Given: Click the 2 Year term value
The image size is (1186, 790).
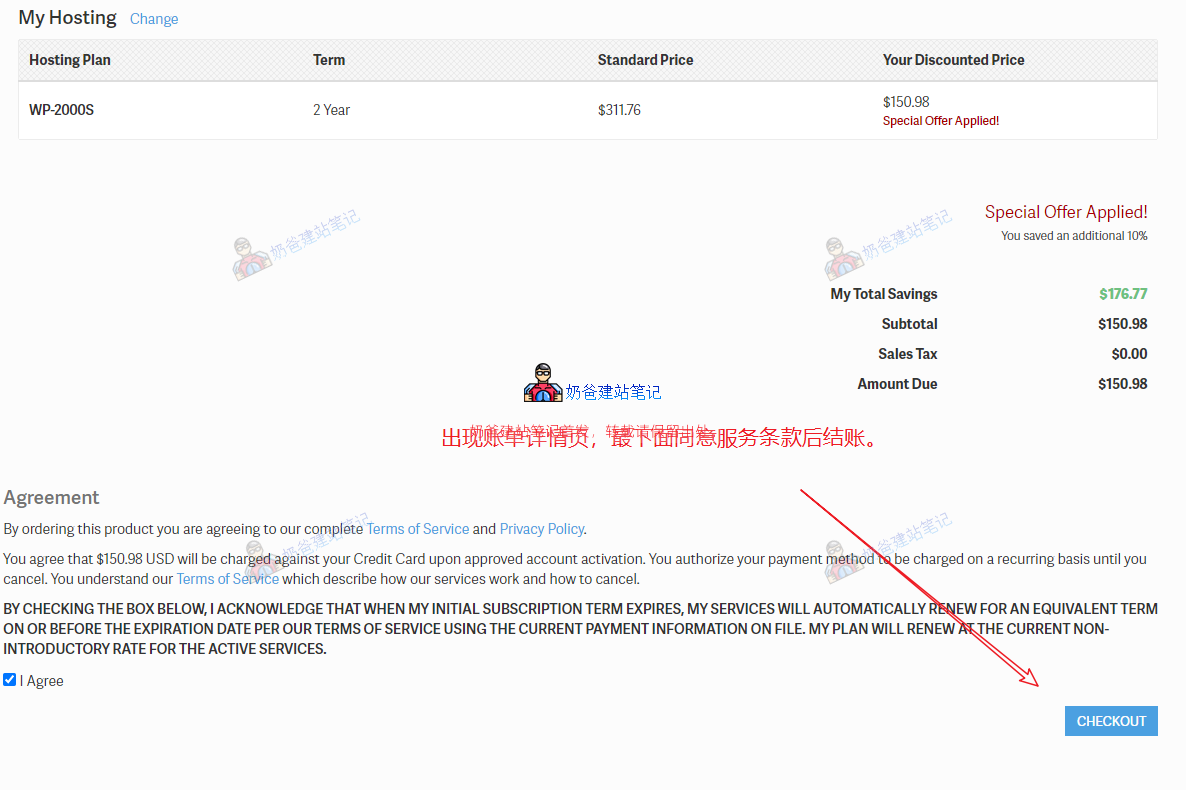Looking at the screenshot, I should 331,110.
